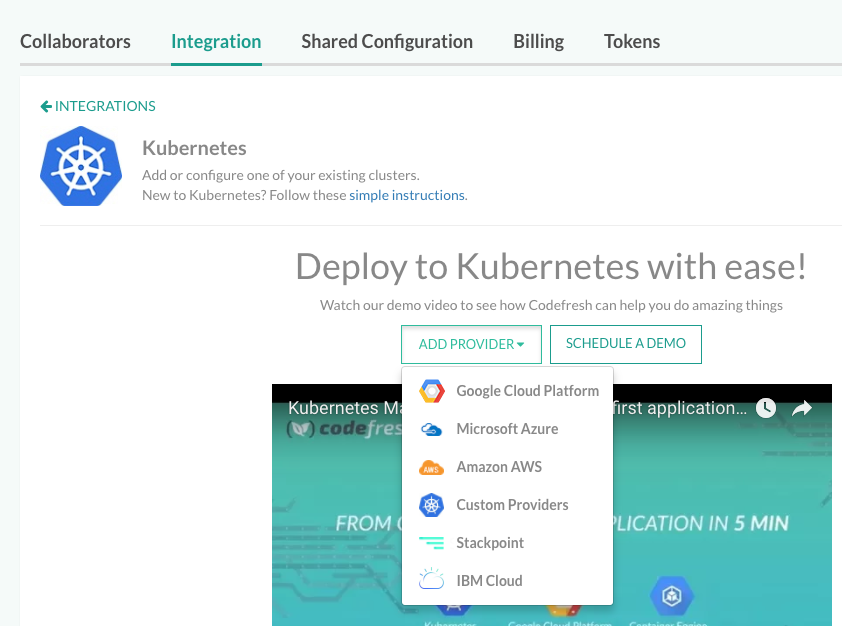Click the IBM Cloud icon
The width and height of the screenshot is (842, 626).
[431, 579]
